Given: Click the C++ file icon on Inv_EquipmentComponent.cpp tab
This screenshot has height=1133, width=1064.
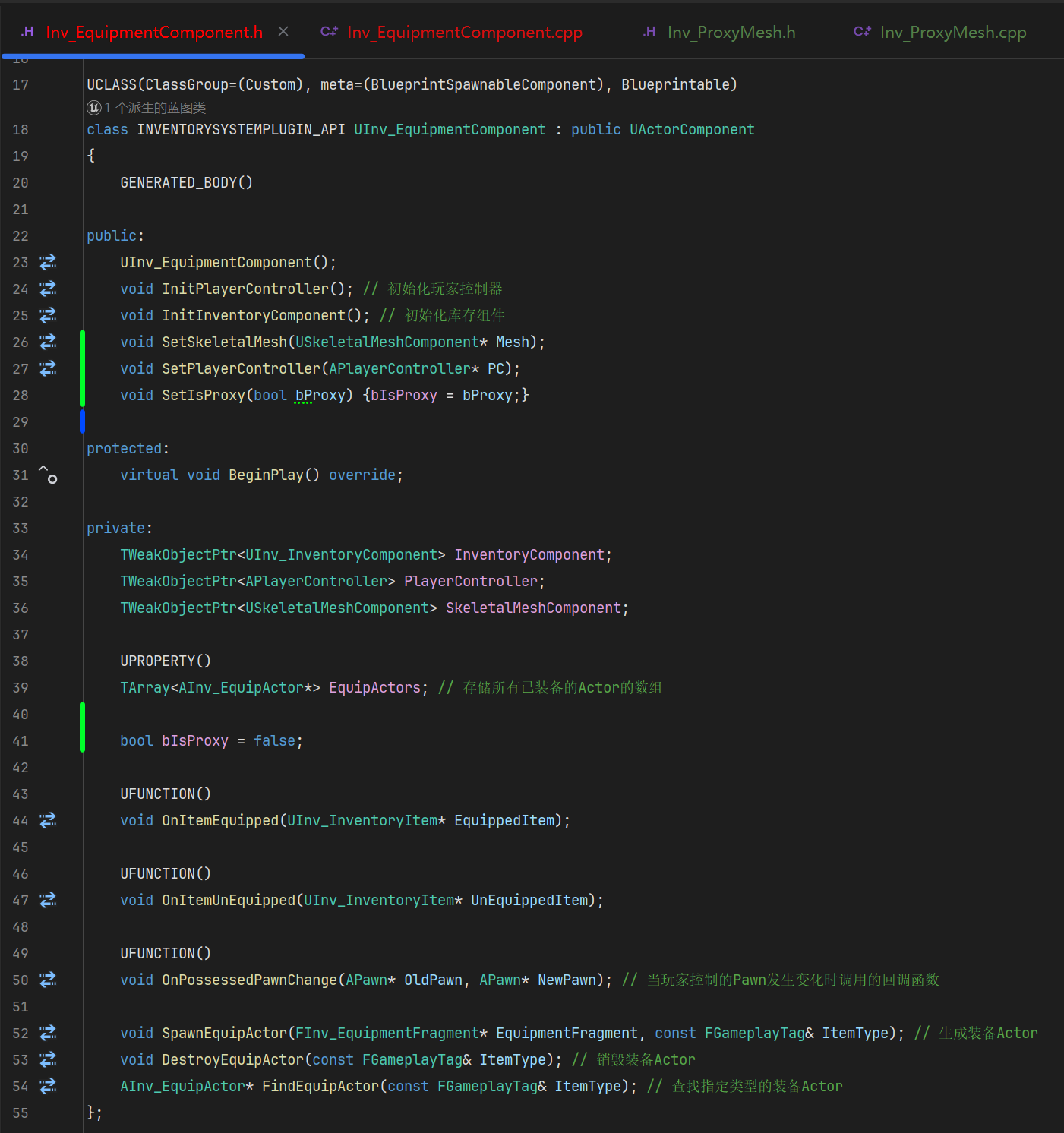Looking at the screenshot, I should pos(329,31).
